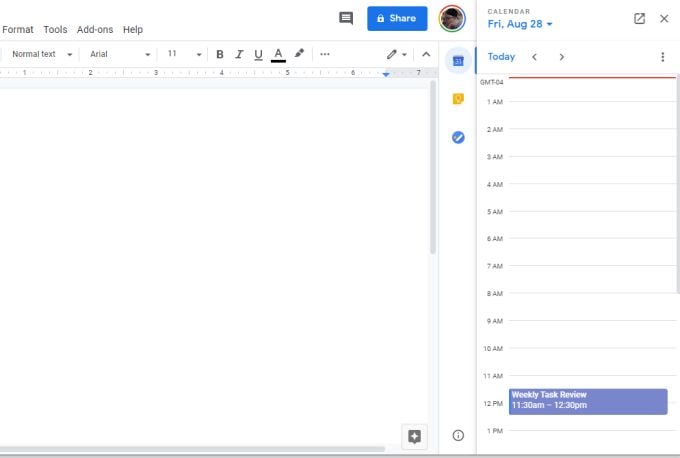
Task: Open the Keep notes side panel icon
Action: 458,99
